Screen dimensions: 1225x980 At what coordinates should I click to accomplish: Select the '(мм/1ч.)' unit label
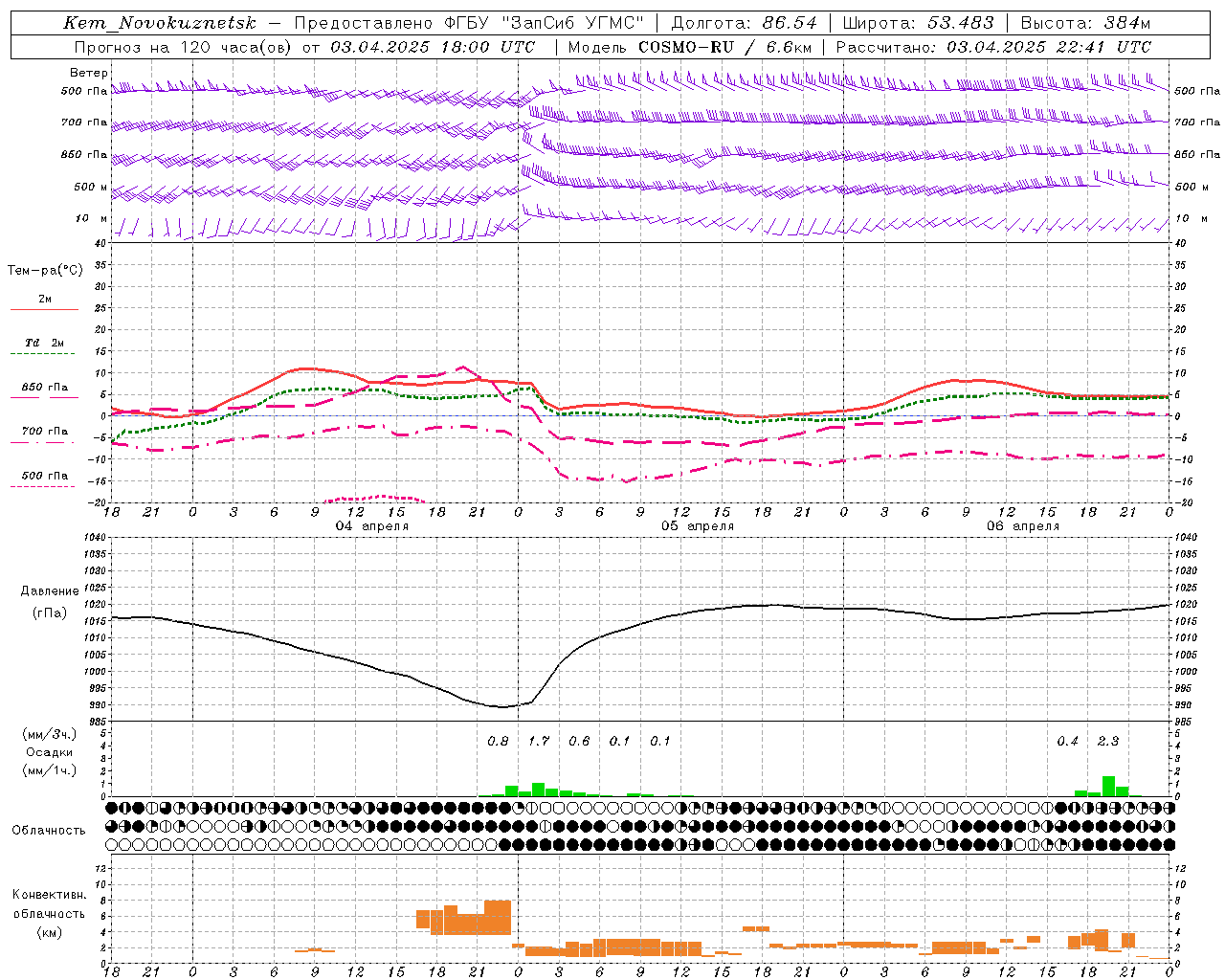coord(49,770)
